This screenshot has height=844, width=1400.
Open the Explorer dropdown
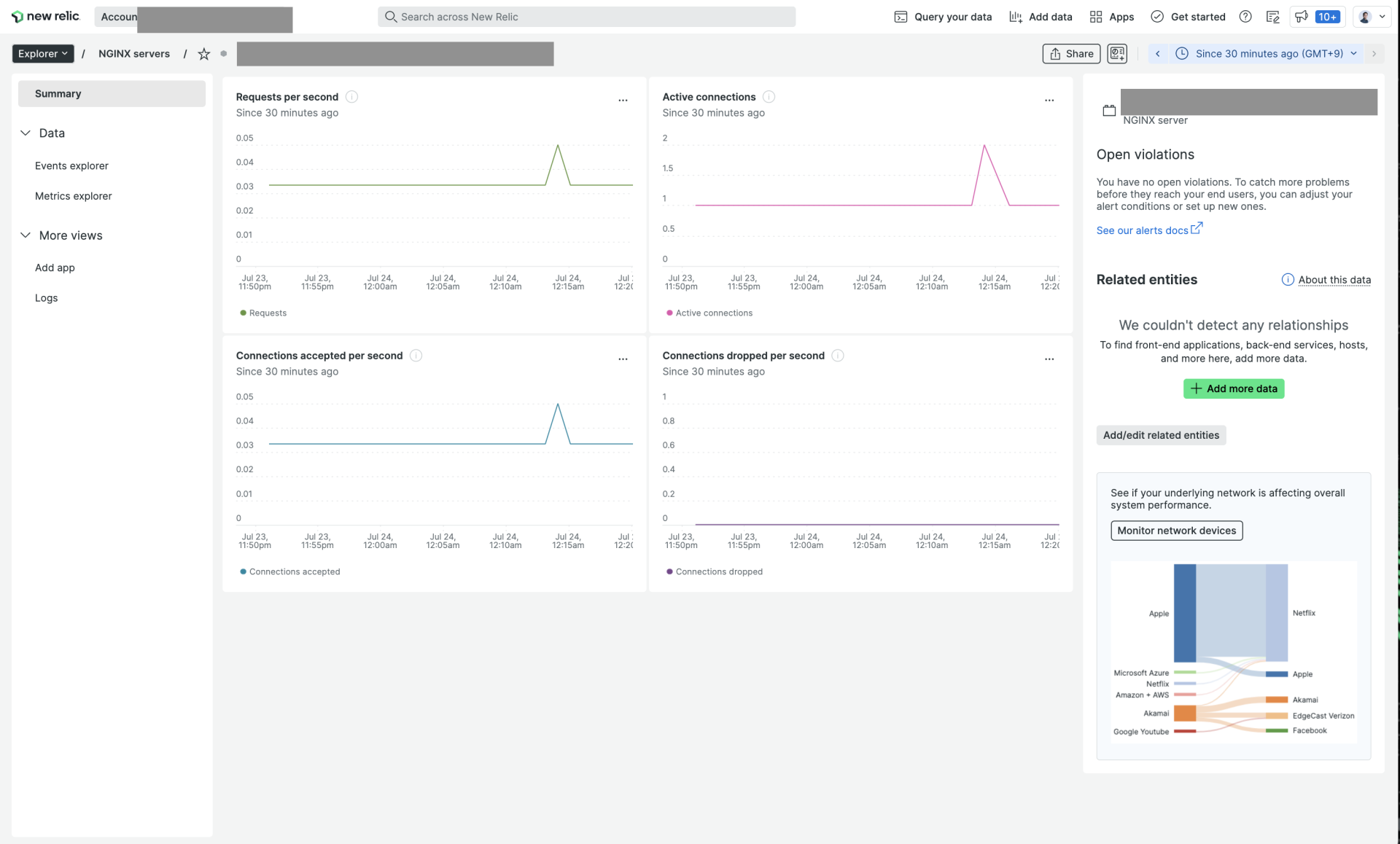point(42,53)
